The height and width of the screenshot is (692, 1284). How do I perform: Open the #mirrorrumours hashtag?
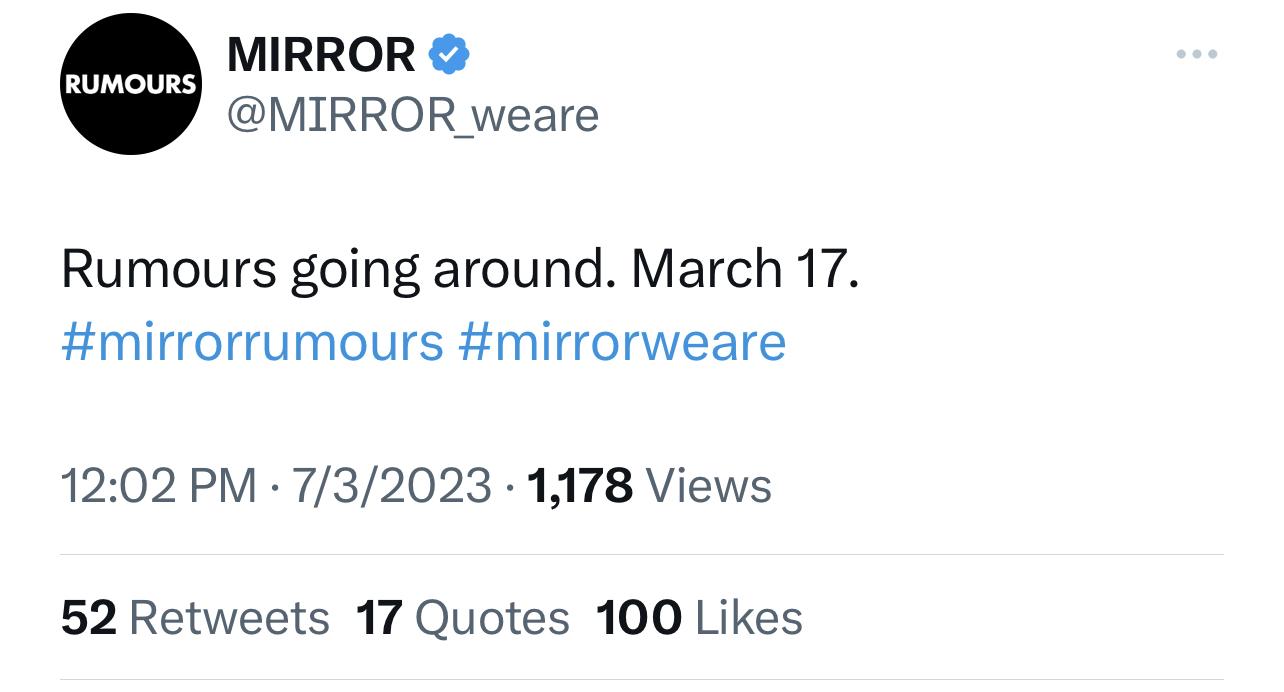[x=252, y=342]
